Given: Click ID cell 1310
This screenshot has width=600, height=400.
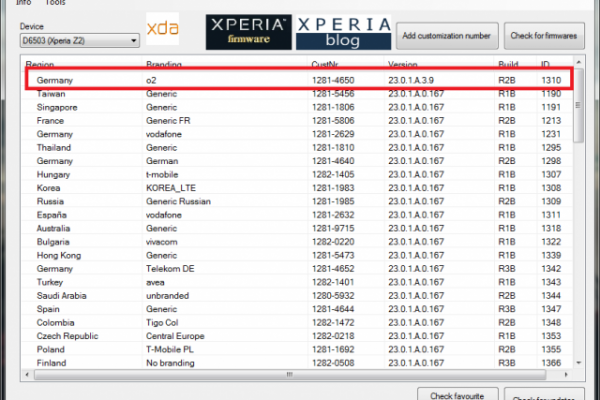Looking at the screenshot, I should coord(551,80).
